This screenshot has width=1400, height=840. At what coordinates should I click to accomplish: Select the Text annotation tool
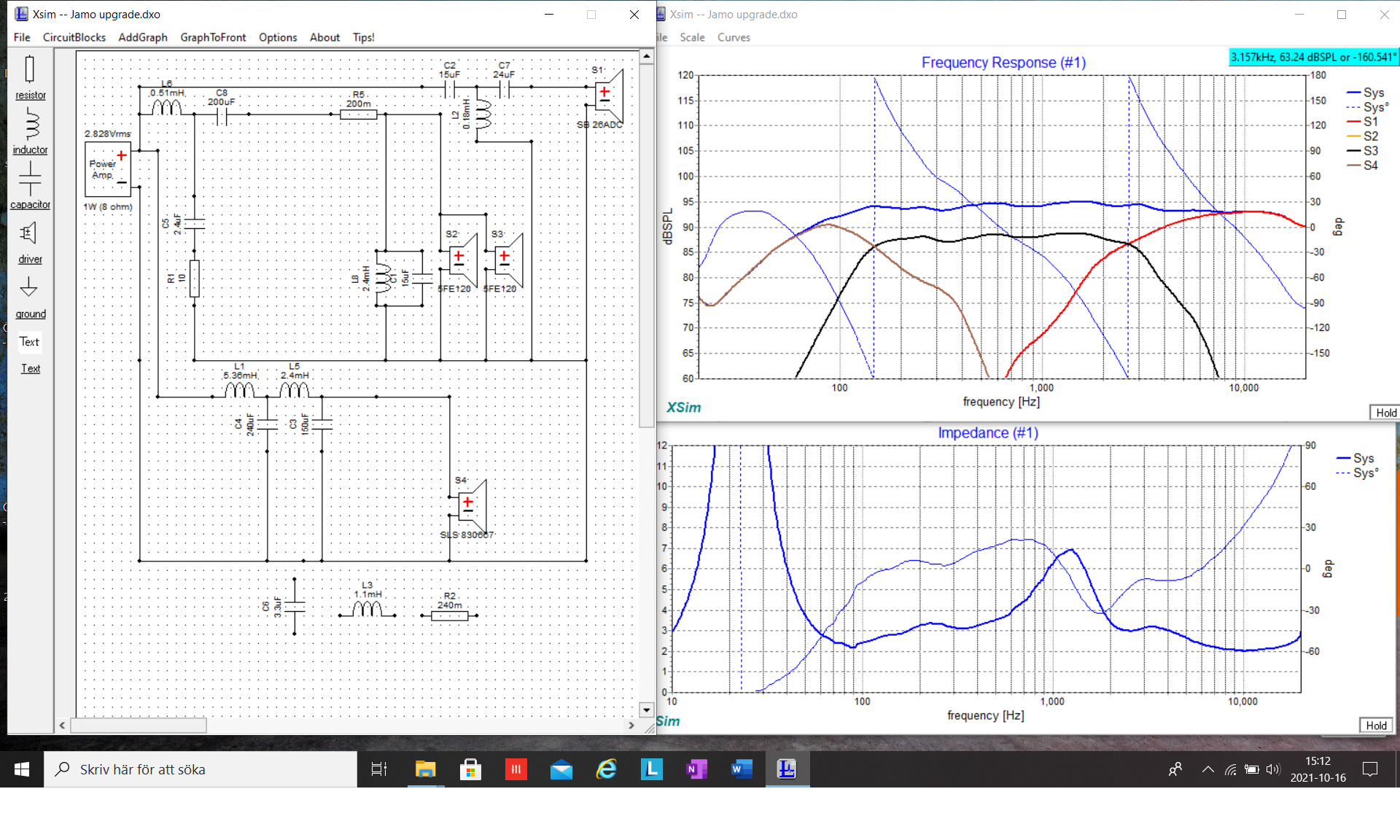[x=30, y=342]
